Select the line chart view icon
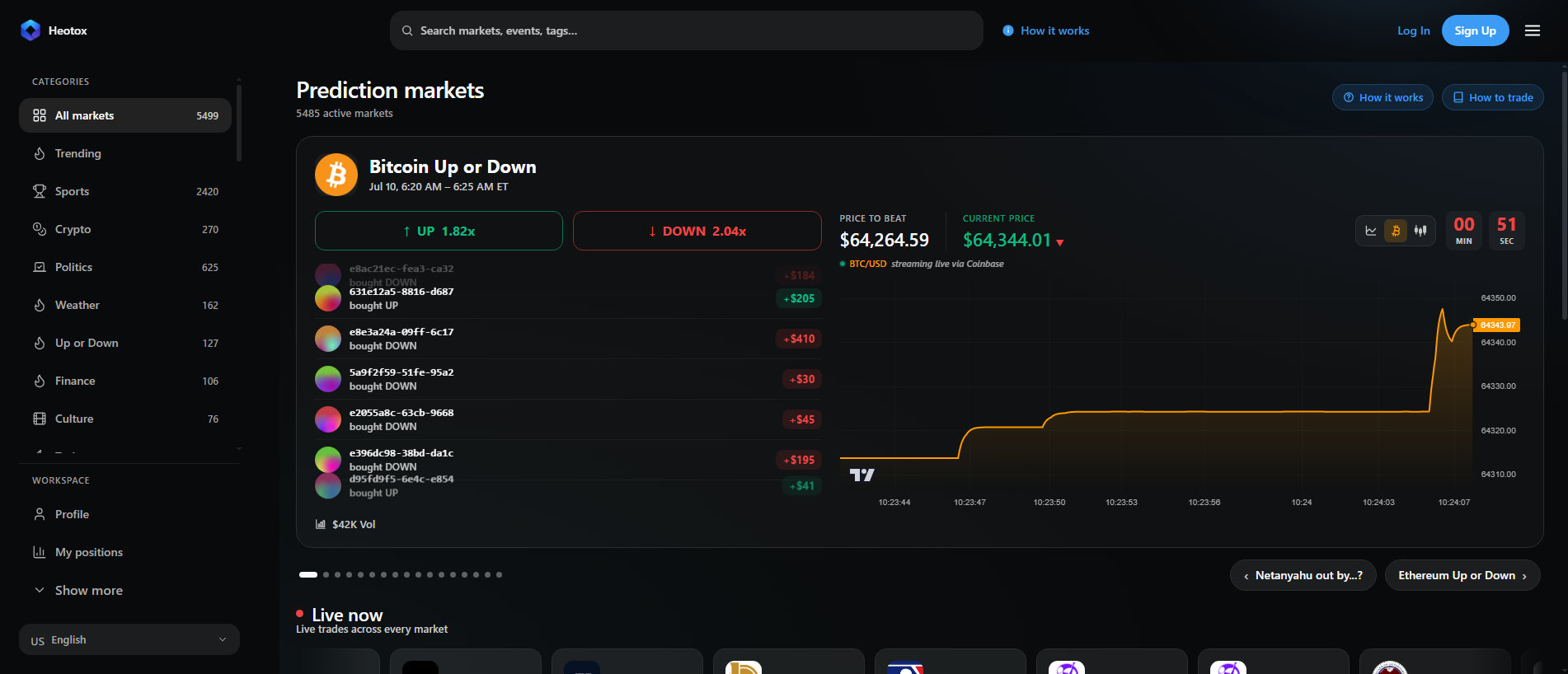1568x674 pixels. [x=1371, y=231]
